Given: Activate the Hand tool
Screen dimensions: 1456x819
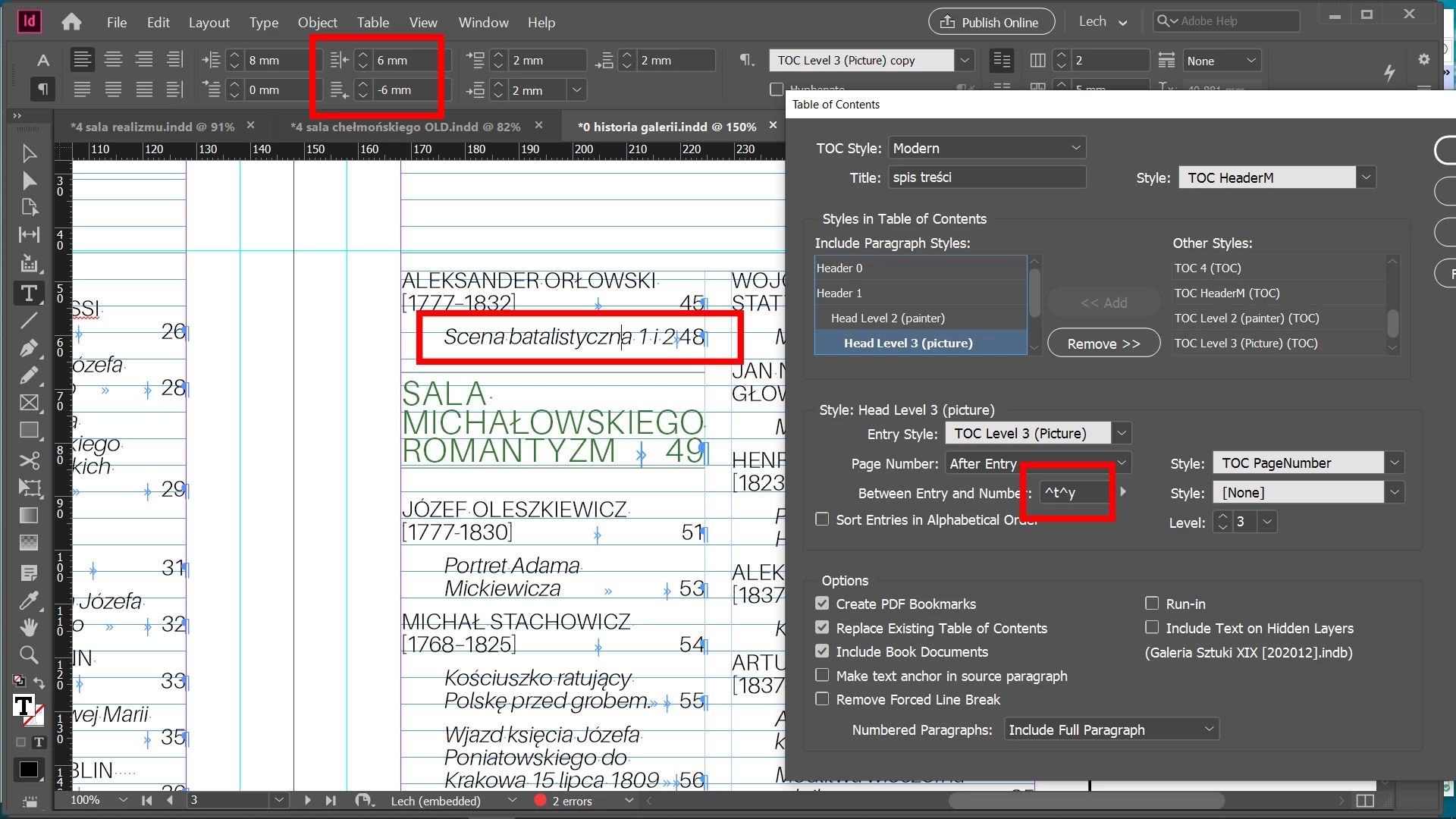Looking at the screenshot, I should click(29, 627).
